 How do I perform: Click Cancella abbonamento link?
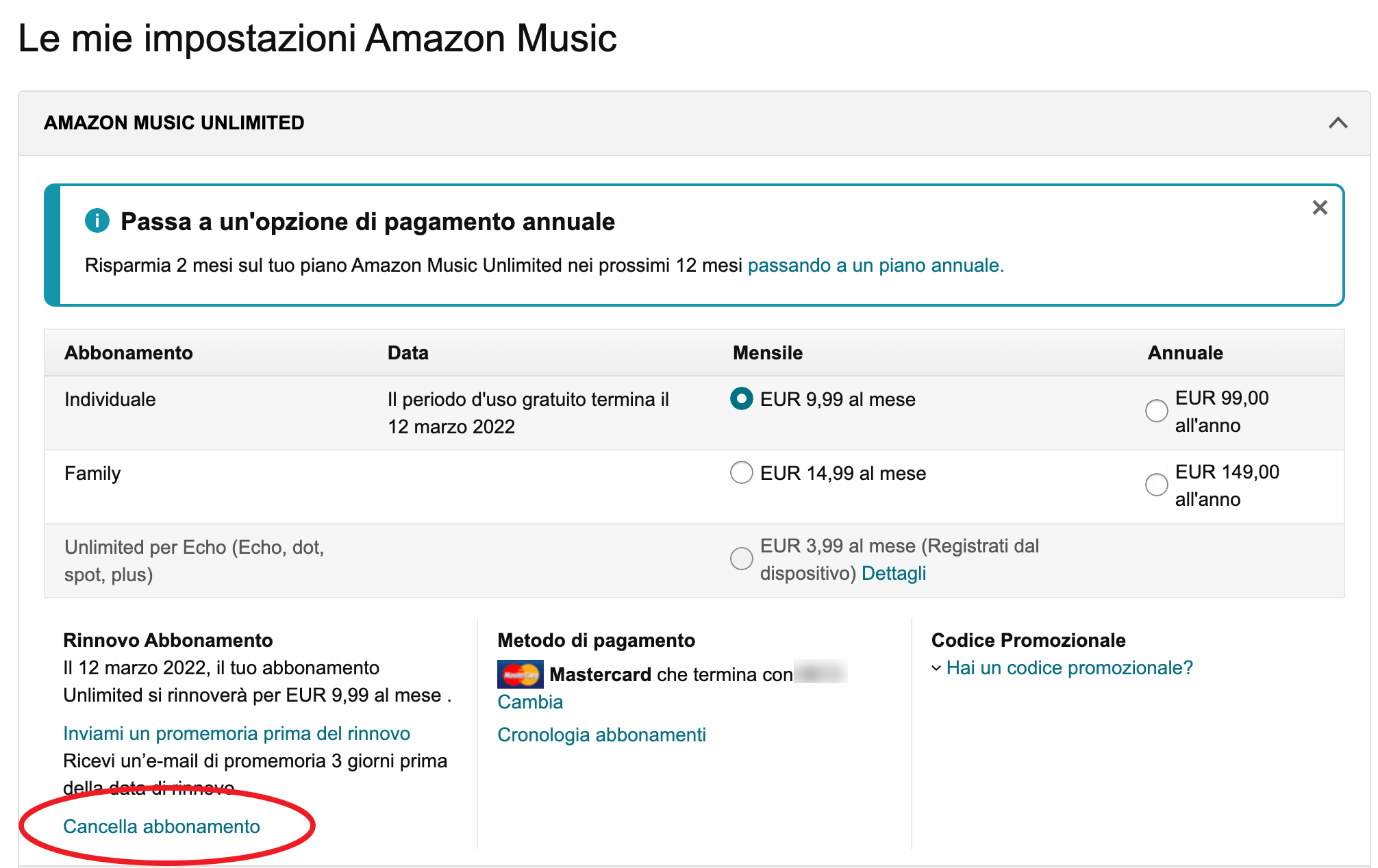click(x=162, y=827)
